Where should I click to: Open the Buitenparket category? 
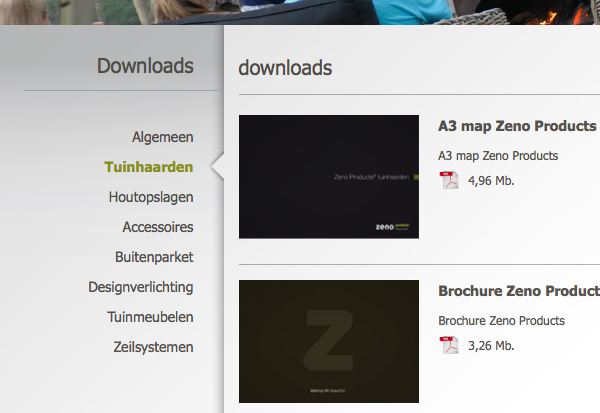pyautogui.click(x=154, y=257)
